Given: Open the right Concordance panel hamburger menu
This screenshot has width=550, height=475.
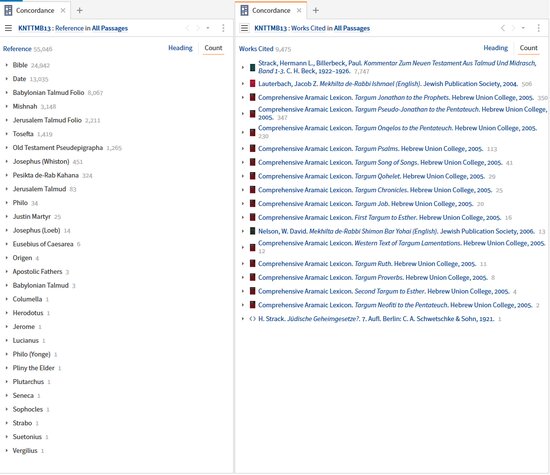Looking at the screenshot, I should click(x=244, y=28).
